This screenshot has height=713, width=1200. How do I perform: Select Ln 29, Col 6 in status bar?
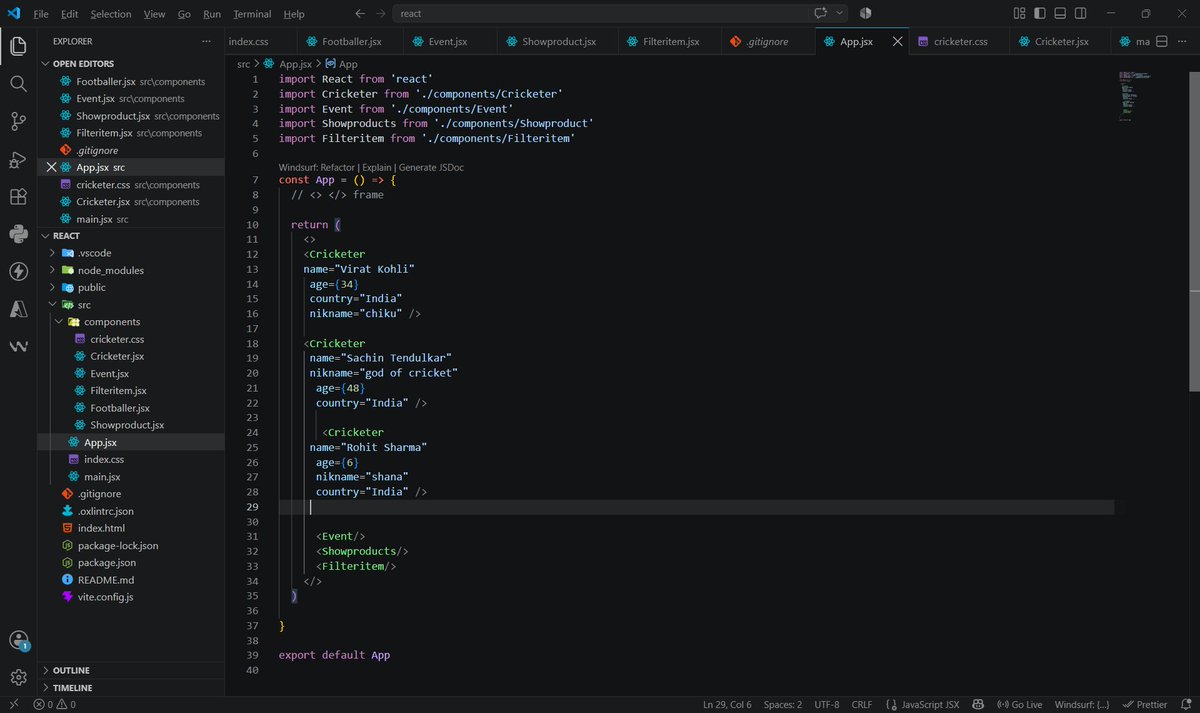727,704
